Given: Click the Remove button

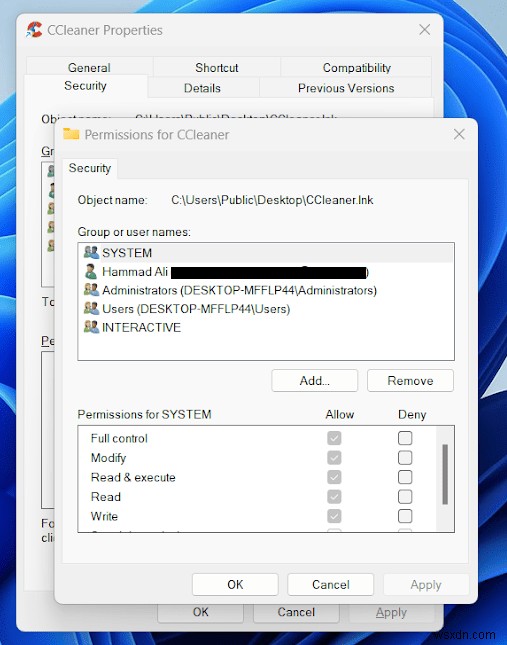Looking at the screenshot, I should [x=410, y=381].
